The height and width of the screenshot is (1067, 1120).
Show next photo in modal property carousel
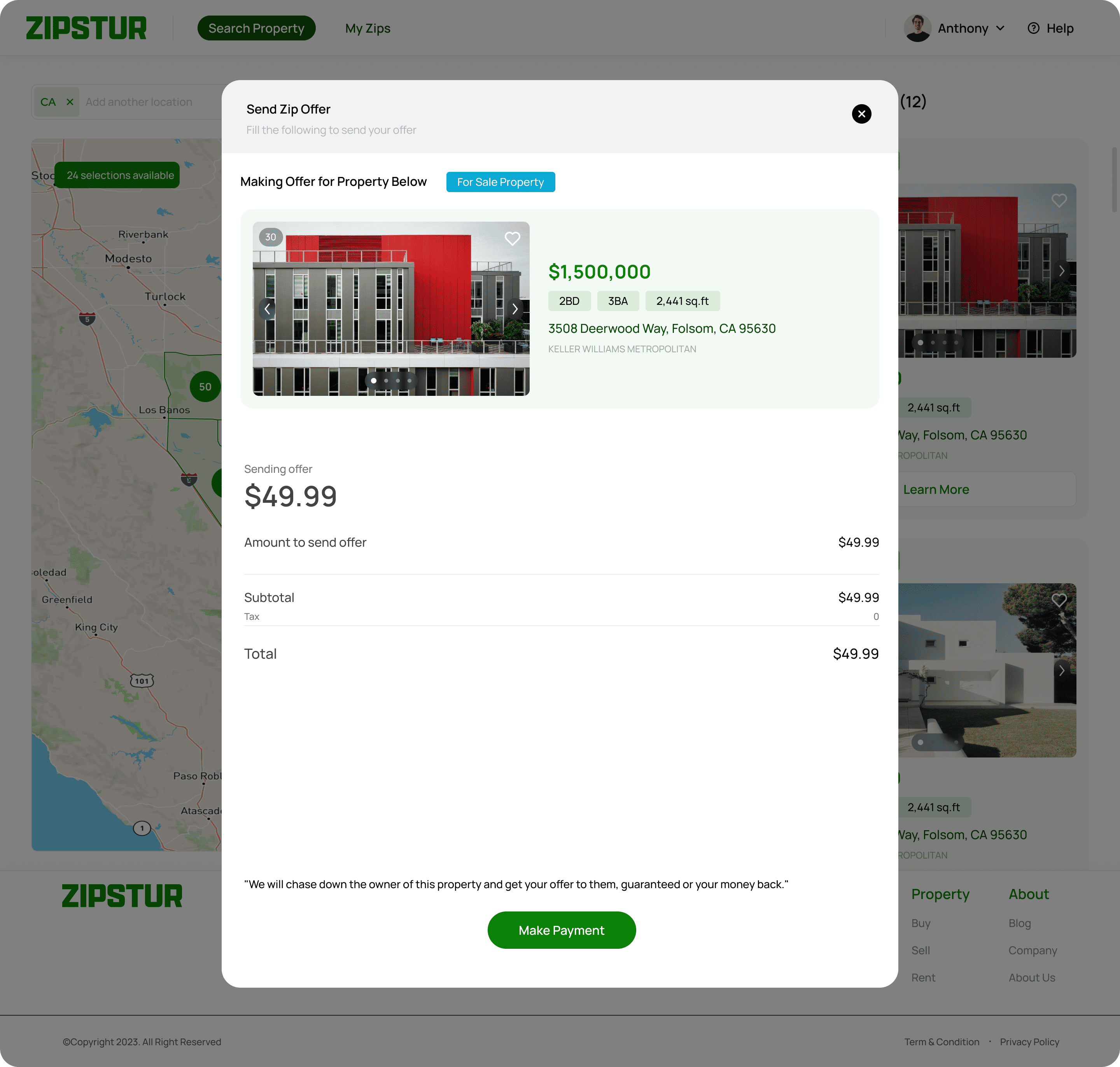click(x=515, y=309)
